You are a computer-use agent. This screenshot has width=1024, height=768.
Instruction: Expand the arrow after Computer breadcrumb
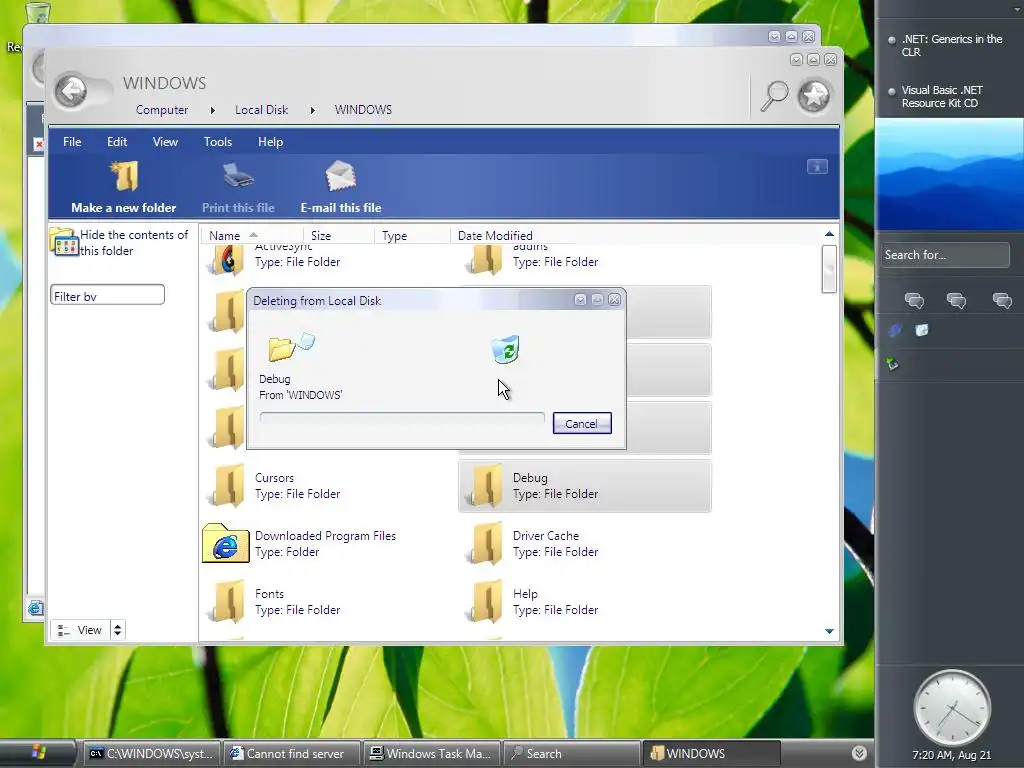point(213,110)
